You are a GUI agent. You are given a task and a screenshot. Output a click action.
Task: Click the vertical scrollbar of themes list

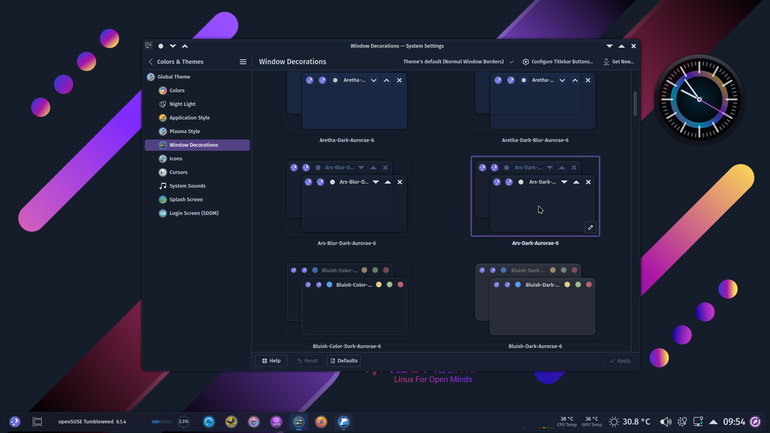click(635, 104)
